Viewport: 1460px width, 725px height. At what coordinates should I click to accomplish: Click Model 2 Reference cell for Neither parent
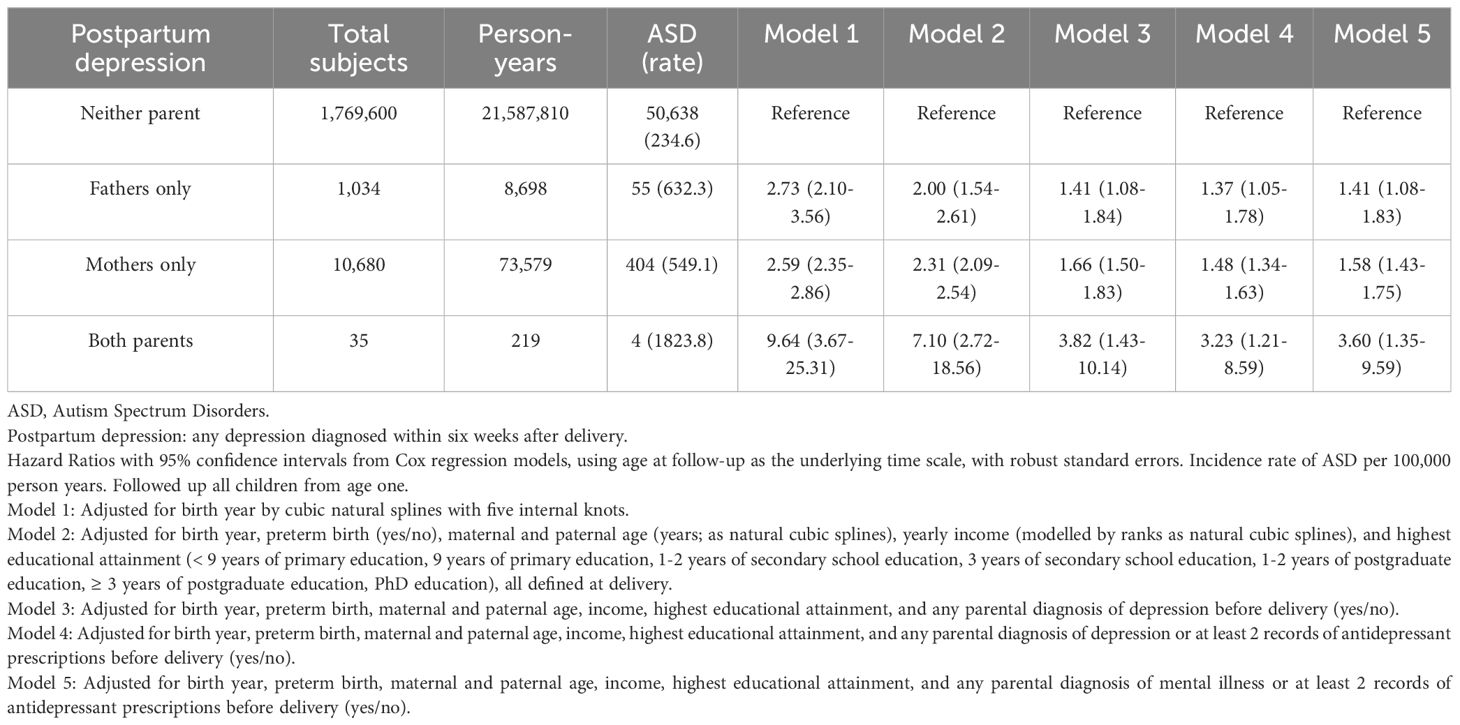(956, 113)
